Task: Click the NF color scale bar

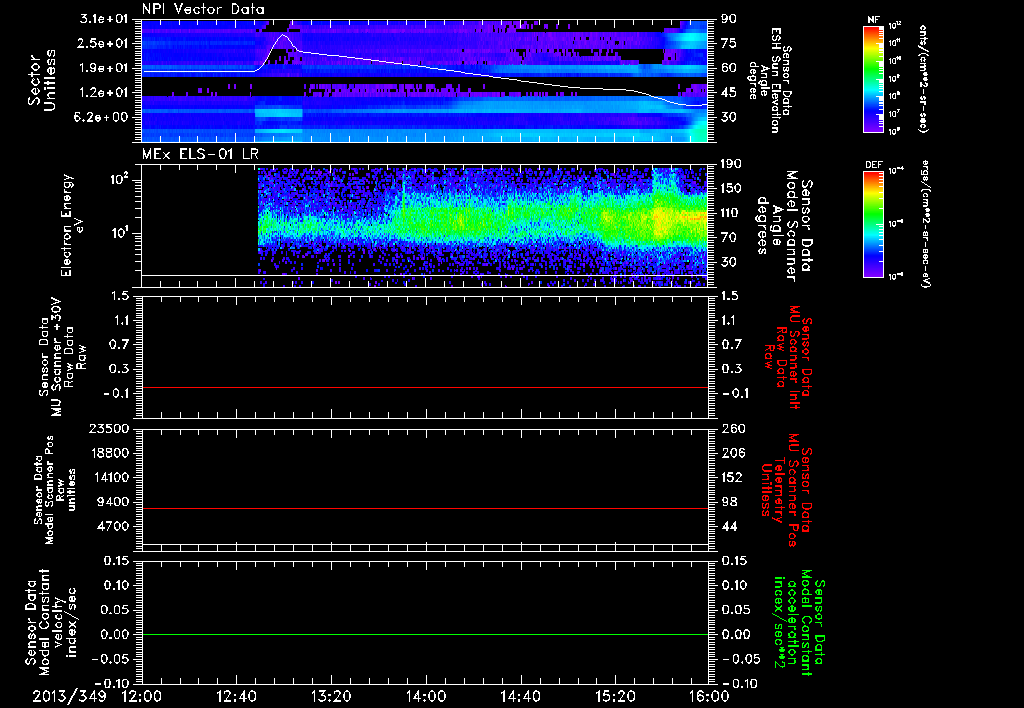Action: [874, 78]
